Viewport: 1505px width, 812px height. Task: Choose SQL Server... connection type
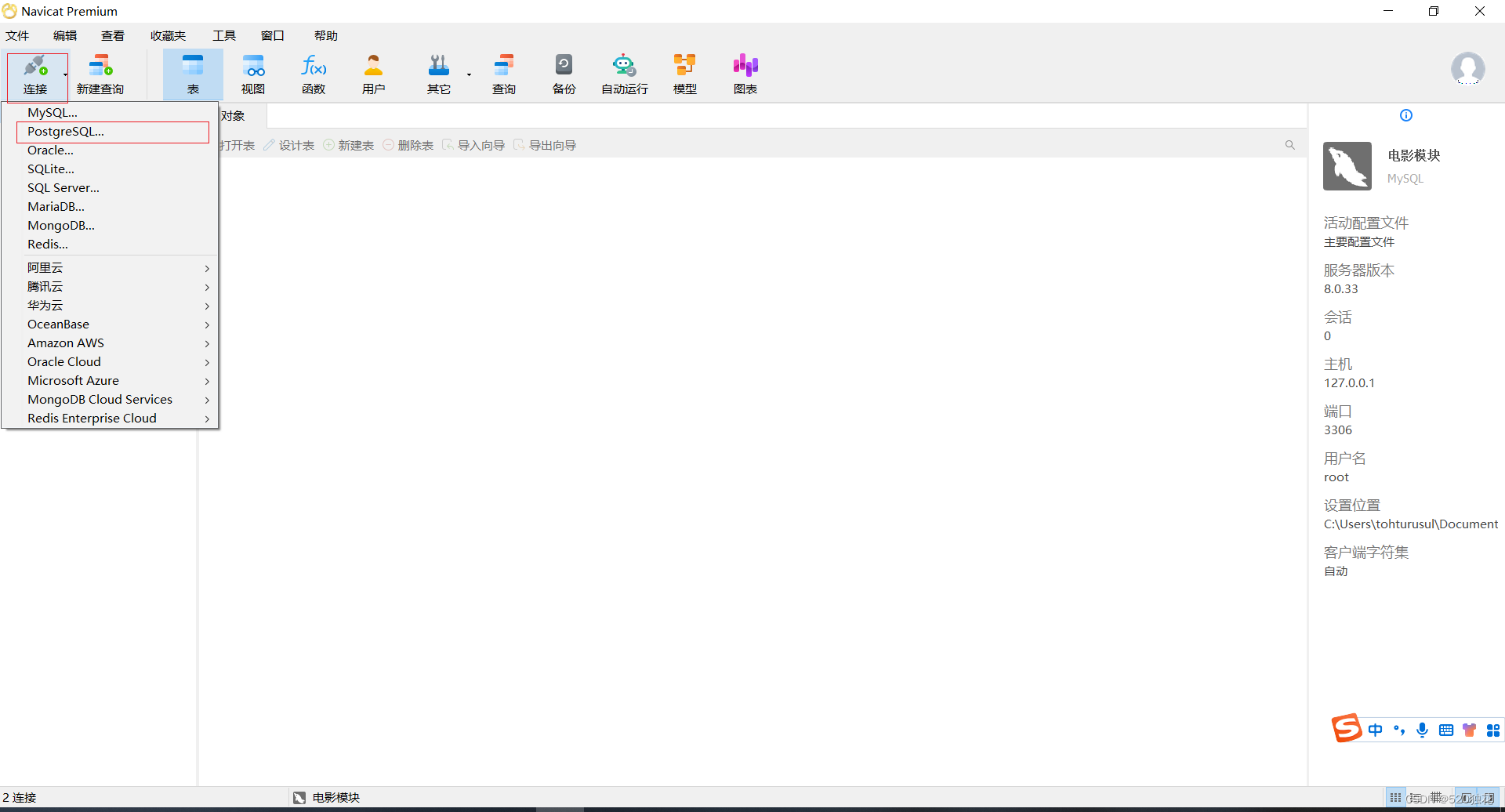point(110,188)
